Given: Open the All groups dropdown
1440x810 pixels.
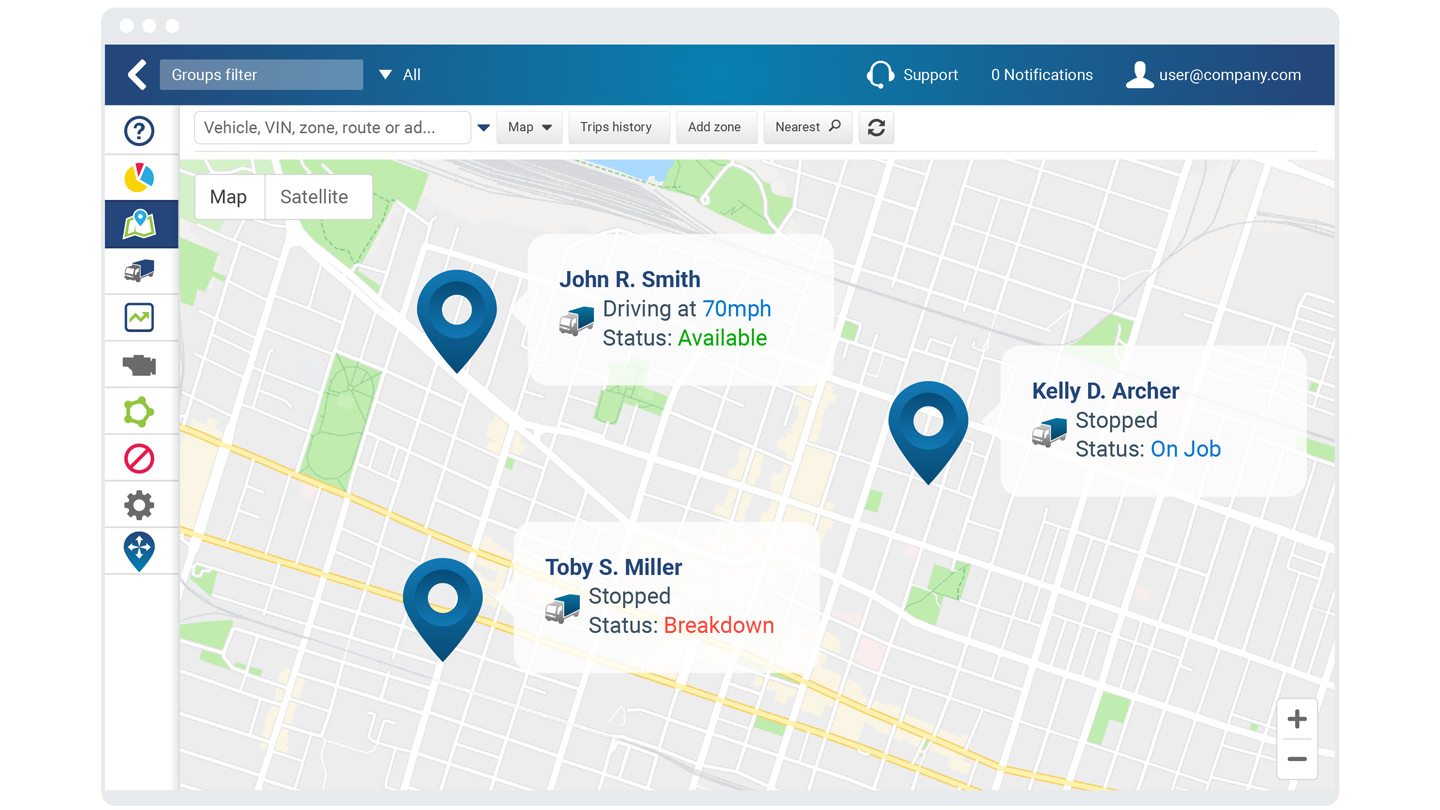Looking at the screenshot, I should pyautogui.click(x=400, y=75).
